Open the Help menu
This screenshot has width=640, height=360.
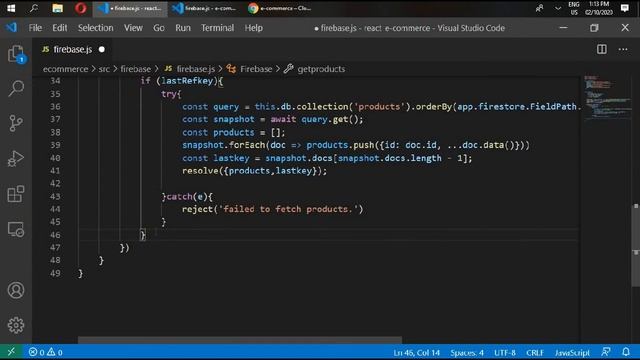point(254,28)
